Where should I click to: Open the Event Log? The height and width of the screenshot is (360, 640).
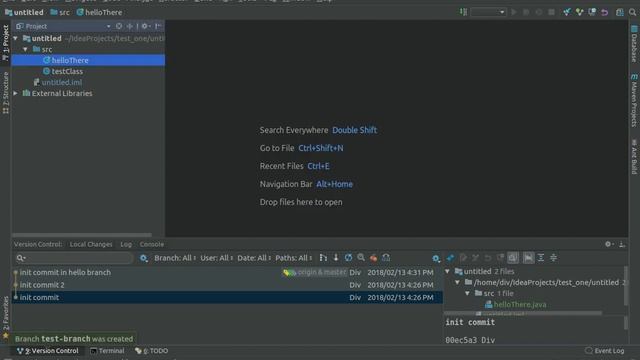(x=604, y=351)
